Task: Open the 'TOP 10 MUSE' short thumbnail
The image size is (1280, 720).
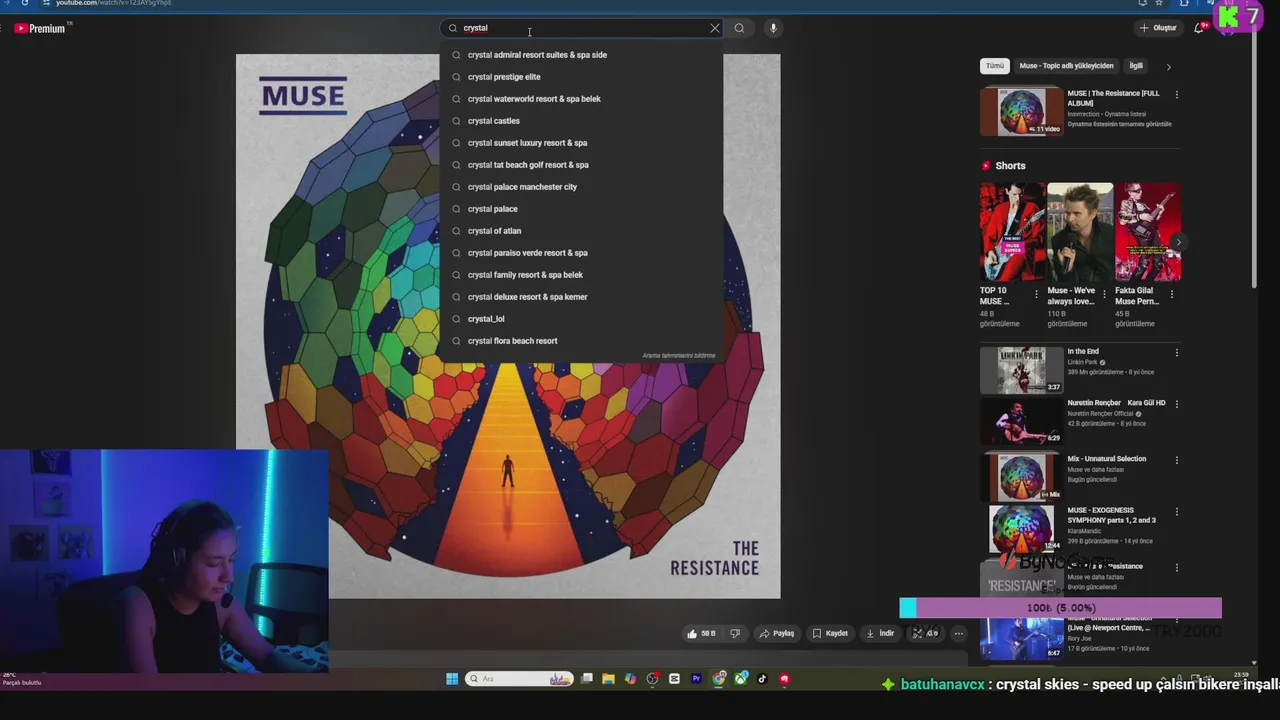Action: (x=1012, y=232)
